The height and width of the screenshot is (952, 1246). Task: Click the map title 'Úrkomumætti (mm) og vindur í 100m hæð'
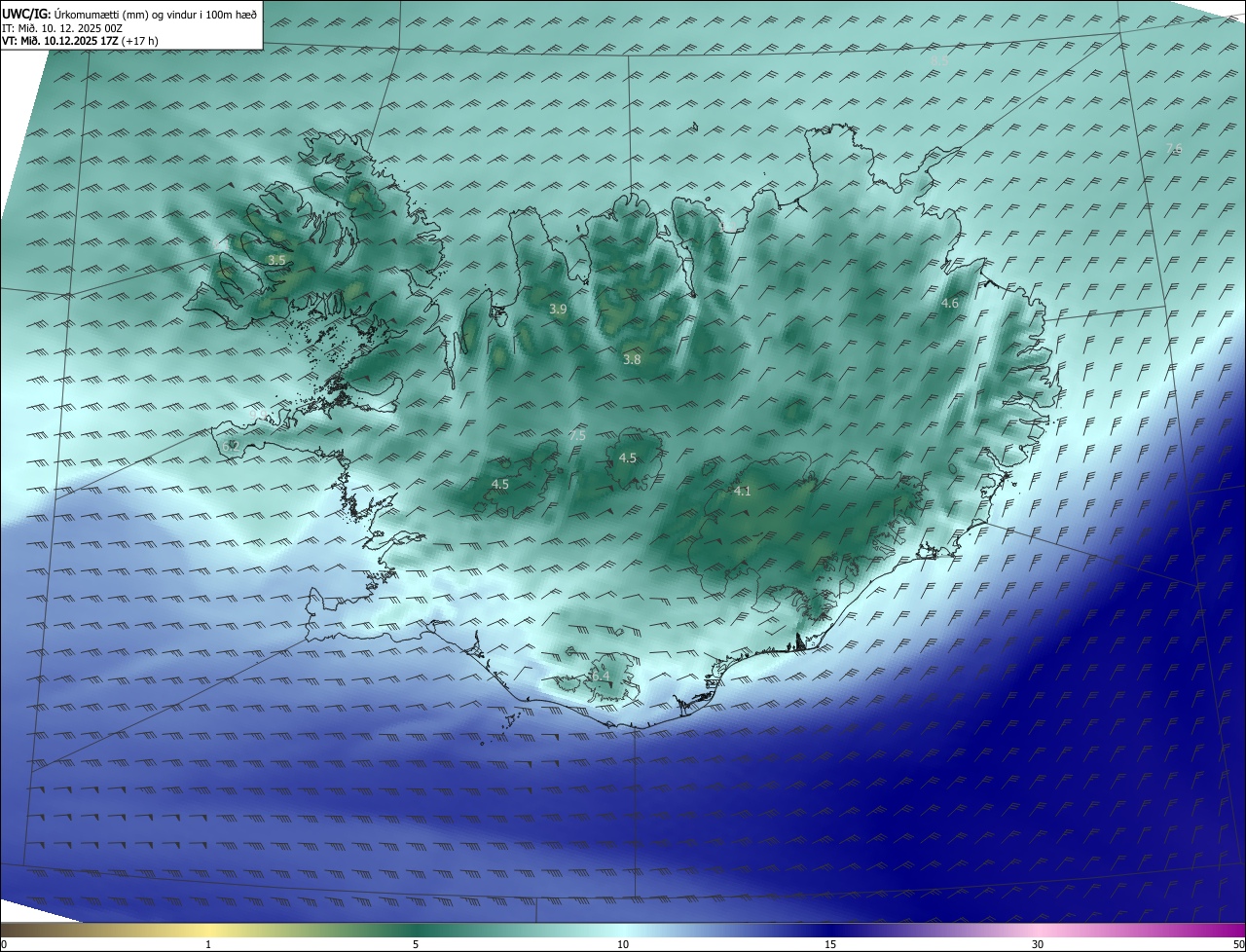point(154,15)
